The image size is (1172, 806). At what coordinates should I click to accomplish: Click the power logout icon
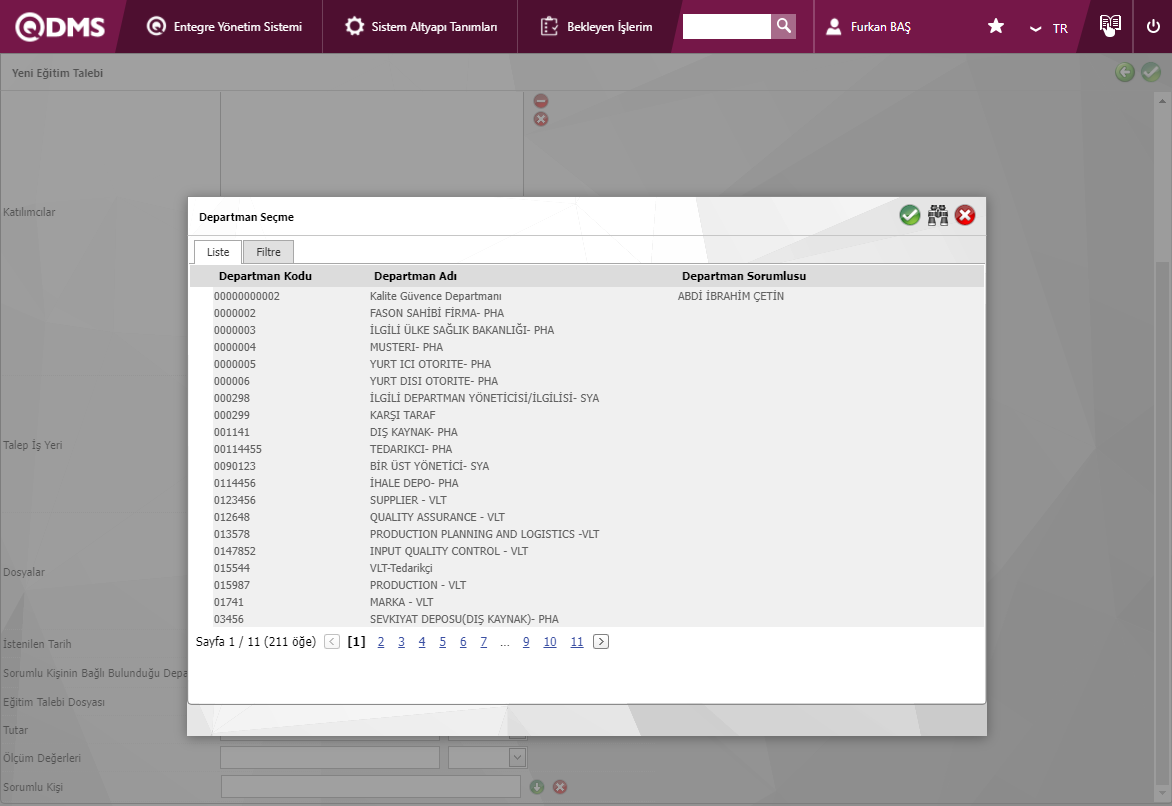pos(1153,27)
